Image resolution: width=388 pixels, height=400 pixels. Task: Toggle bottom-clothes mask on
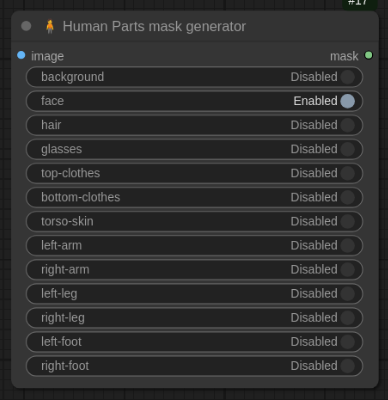point(194,197)
